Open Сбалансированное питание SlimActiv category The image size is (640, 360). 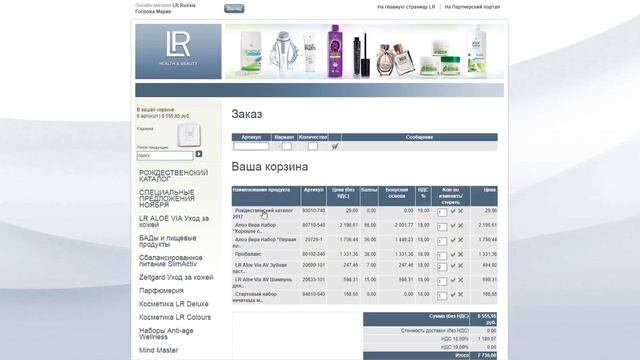pyautogui.click(x=171, y=261)
